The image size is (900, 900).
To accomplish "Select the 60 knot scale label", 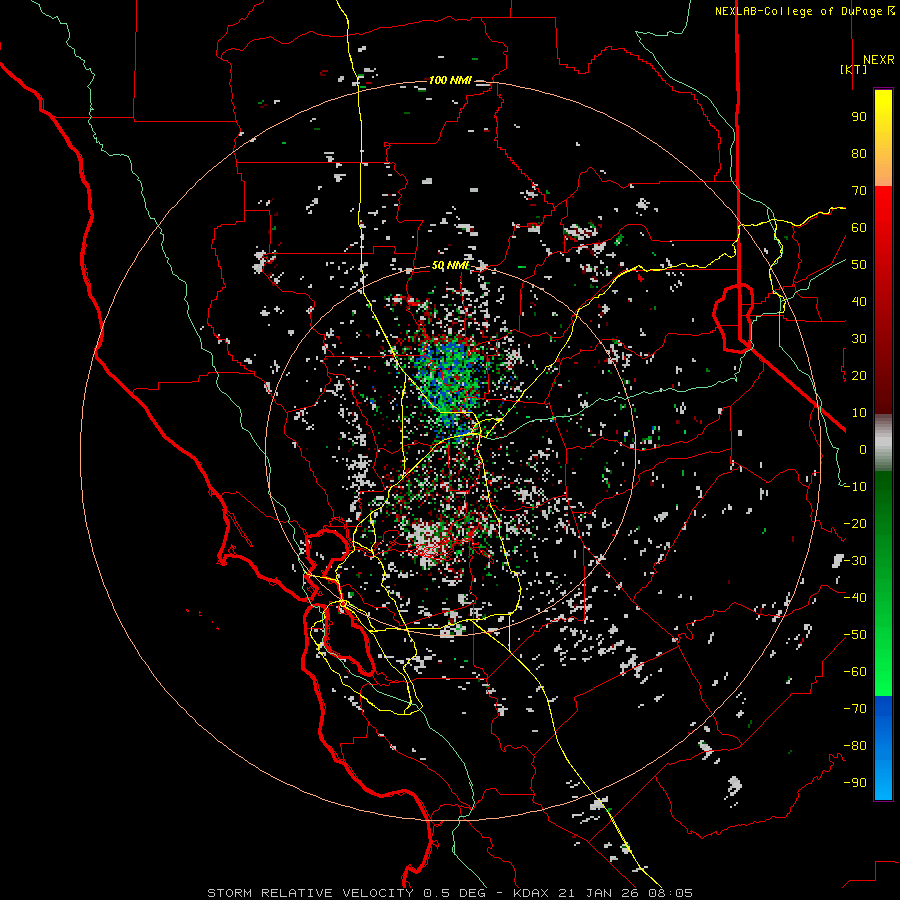I will pos(859,227).
